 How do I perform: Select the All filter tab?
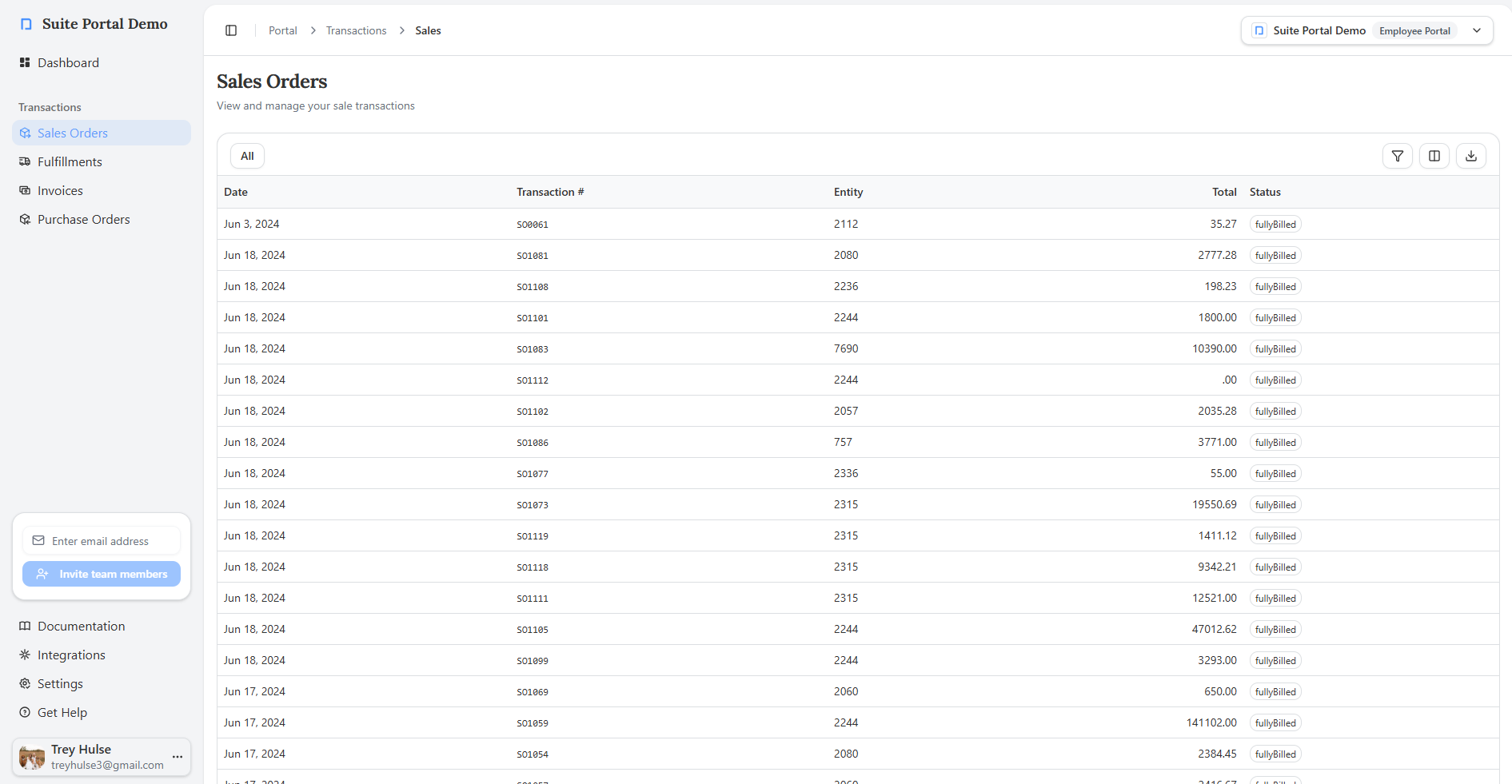click(247, 156)
